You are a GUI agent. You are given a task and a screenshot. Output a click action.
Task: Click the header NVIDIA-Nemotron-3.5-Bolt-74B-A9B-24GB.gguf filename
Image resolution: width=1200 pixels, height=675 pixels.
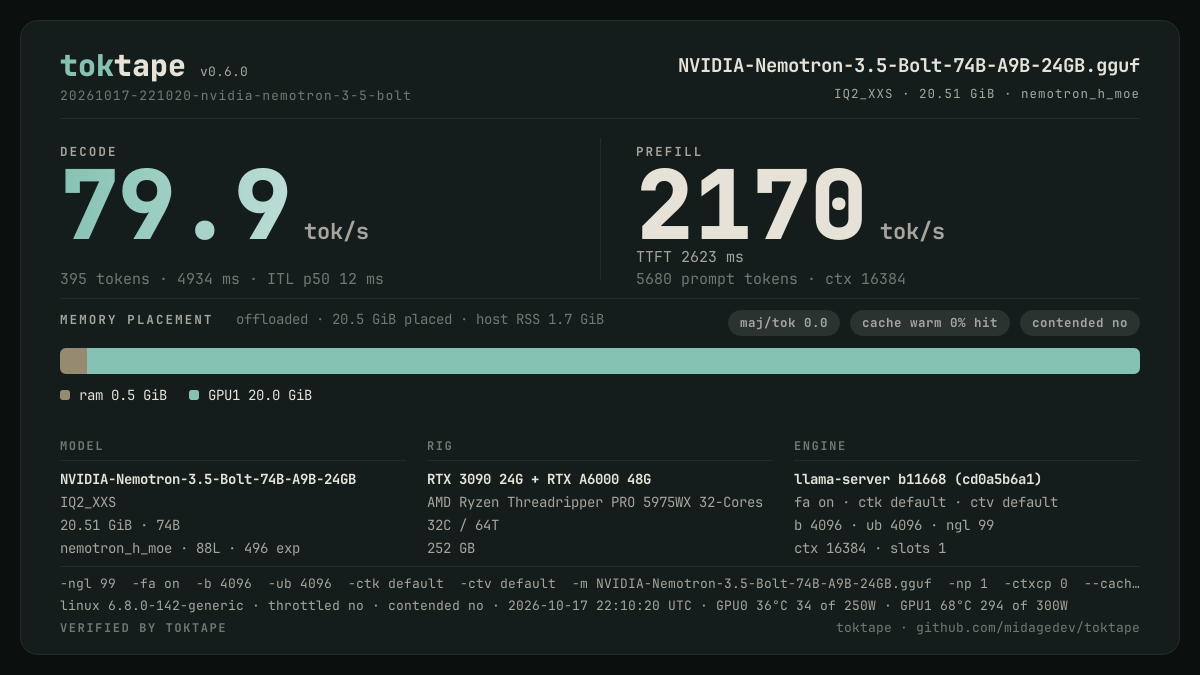(x=909, y=66)
